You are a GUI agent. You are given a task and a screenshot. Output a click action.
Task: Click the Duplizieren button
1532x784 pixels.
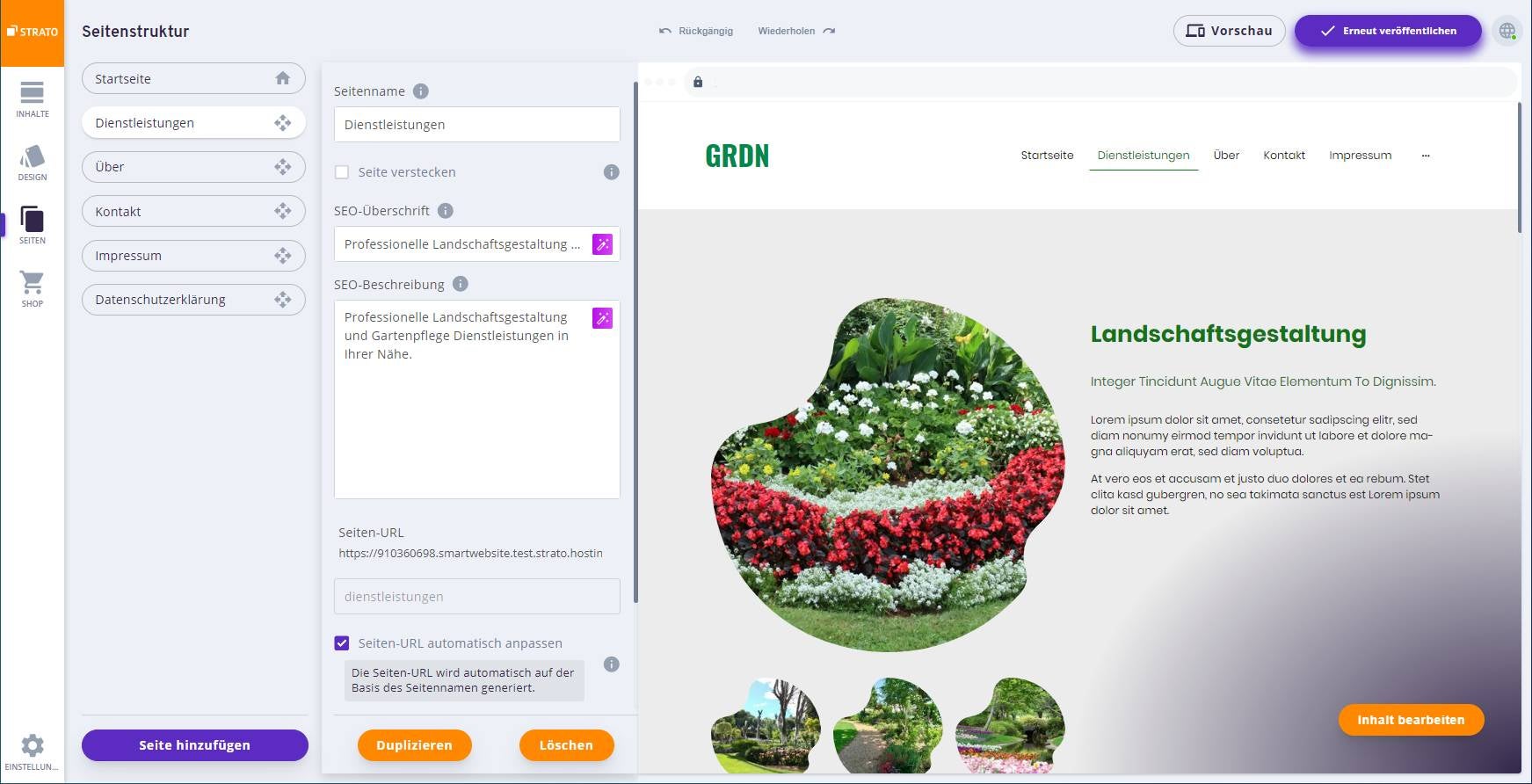coord(414,745)
